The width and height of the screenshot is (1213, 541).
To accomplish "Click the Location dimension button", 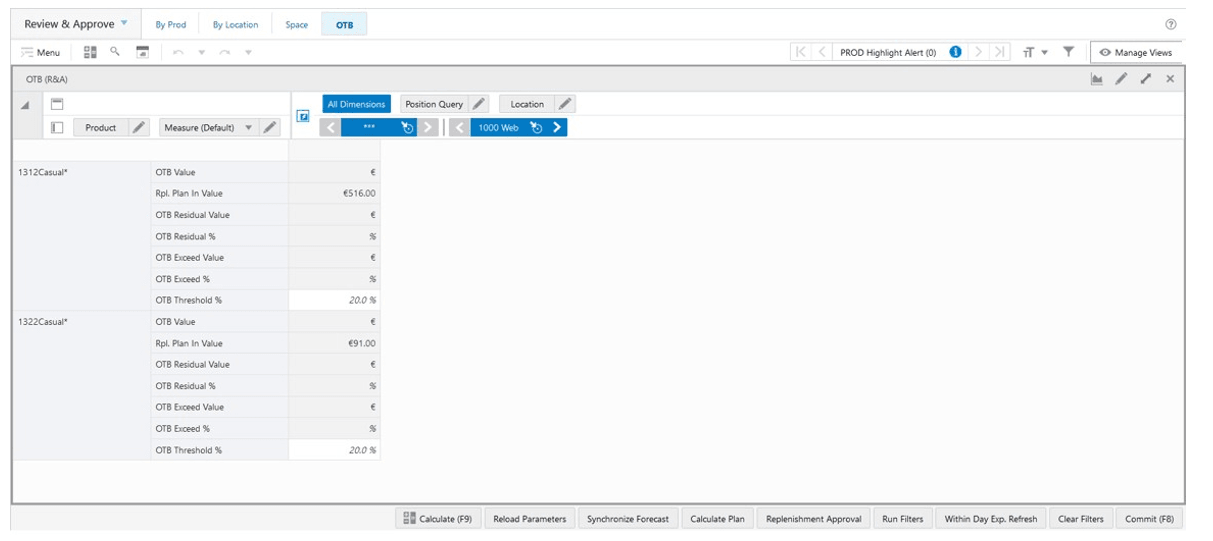I will pyautogui.click(x=527, y=104).
